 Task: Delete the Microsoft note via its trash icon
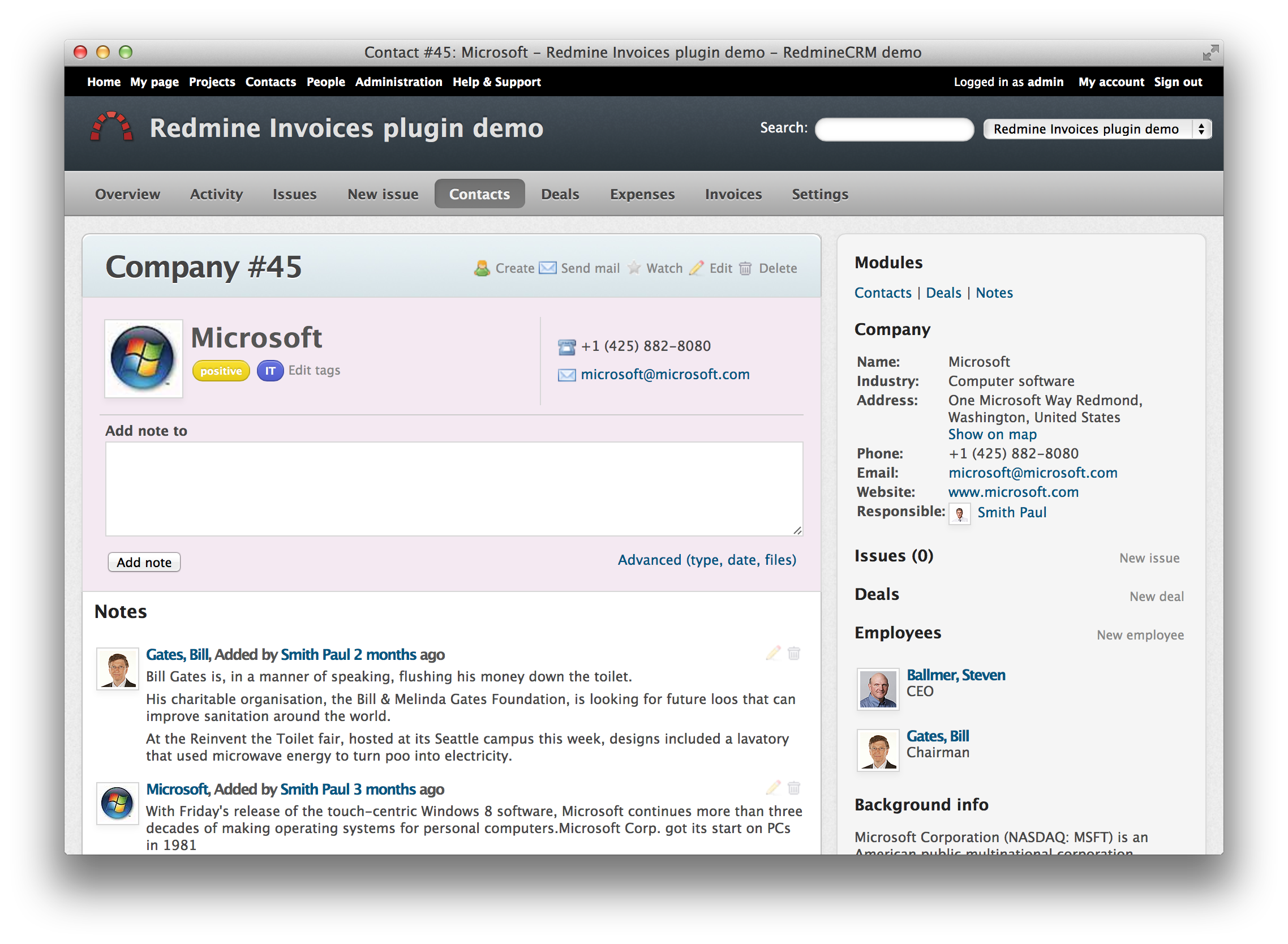click(795, 787)
